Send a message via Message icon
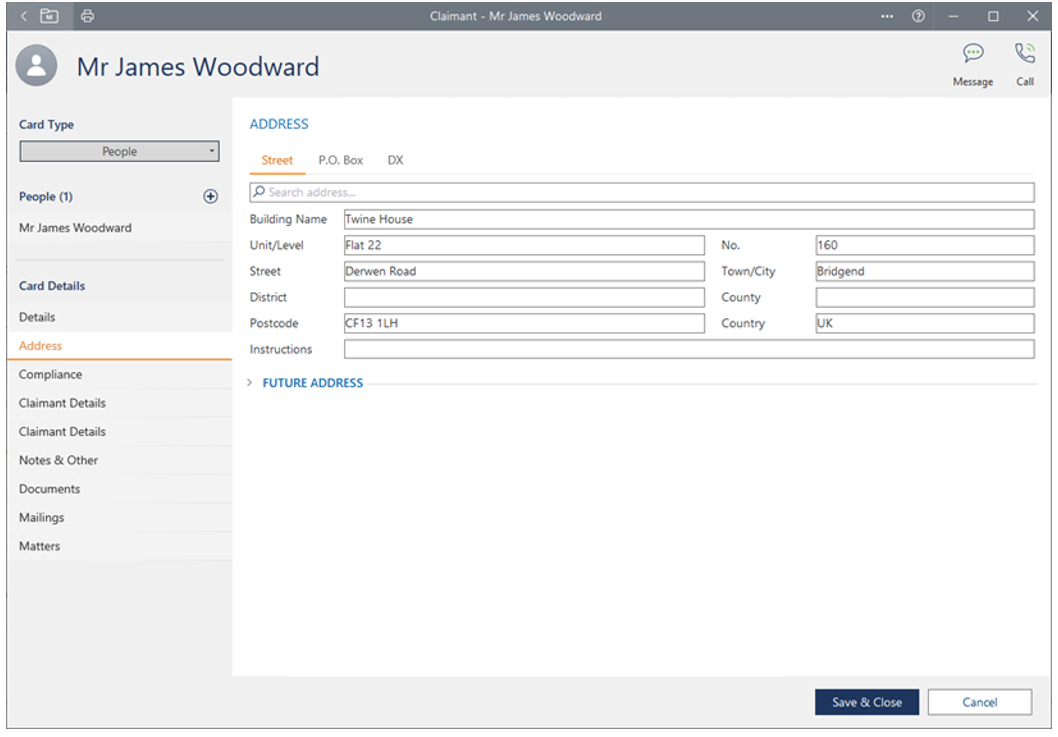The width and height of the screenshot is (1058, 737). (x=972, y=54)
